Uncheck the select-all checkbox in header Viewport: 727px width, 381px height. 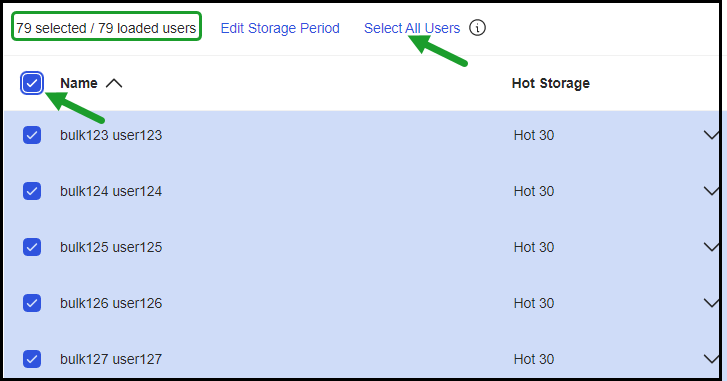32,83
